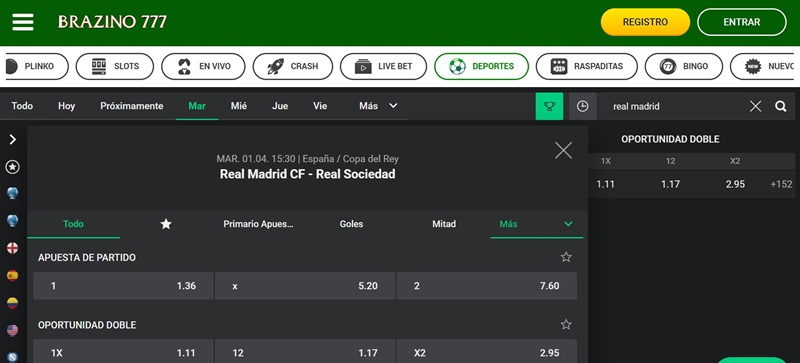Click the search magnifier icon
This screenshot has width=800, height=363.
point(781,106)
